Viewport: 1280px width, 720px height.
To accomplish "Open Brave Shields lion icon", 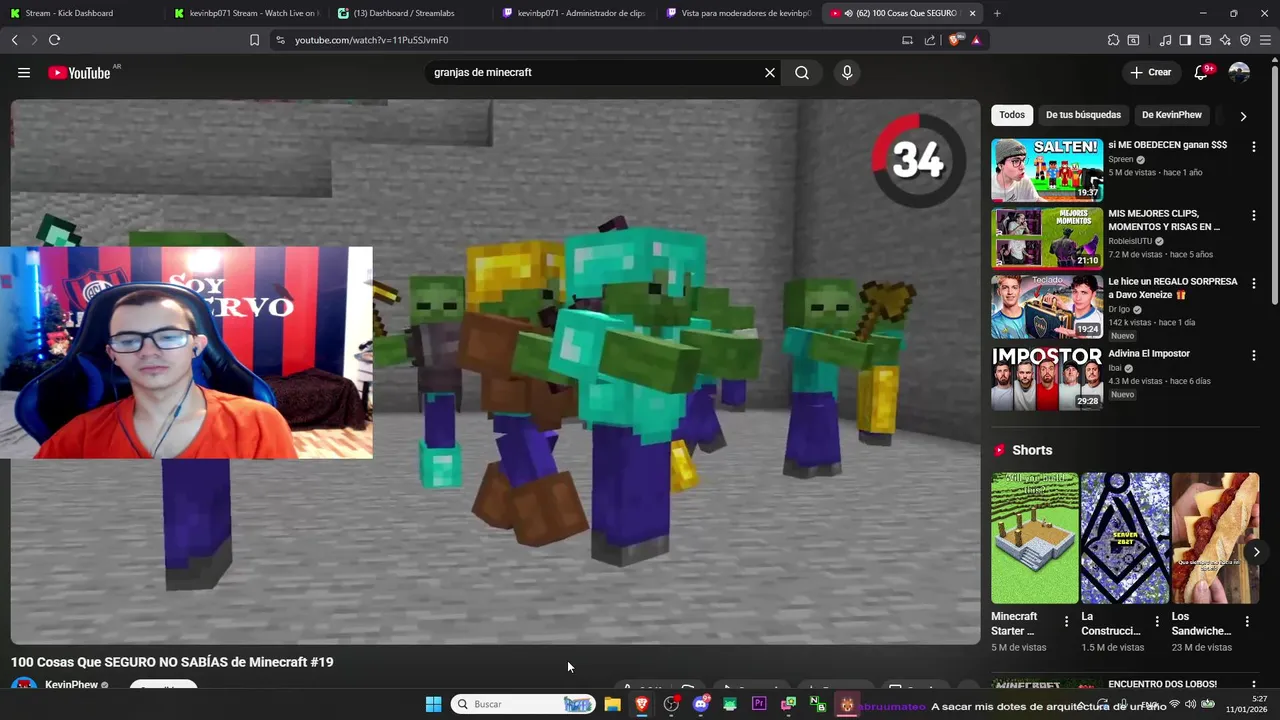I will (955, 40).
